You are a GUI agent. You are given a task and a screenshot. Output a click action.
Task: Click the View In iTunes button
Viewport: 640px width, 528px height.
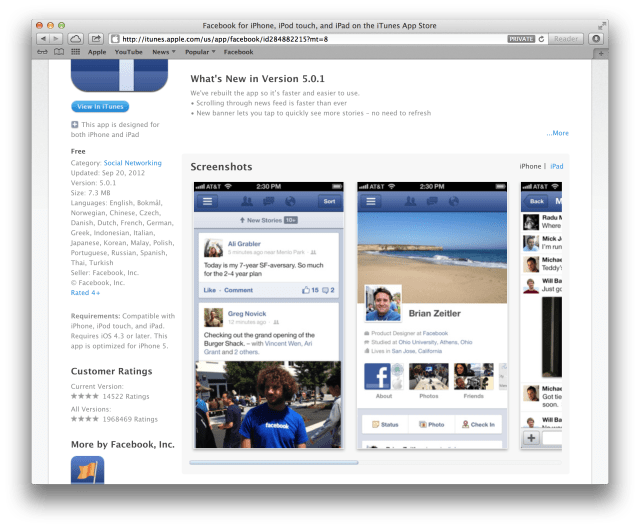tap(100, 106)
